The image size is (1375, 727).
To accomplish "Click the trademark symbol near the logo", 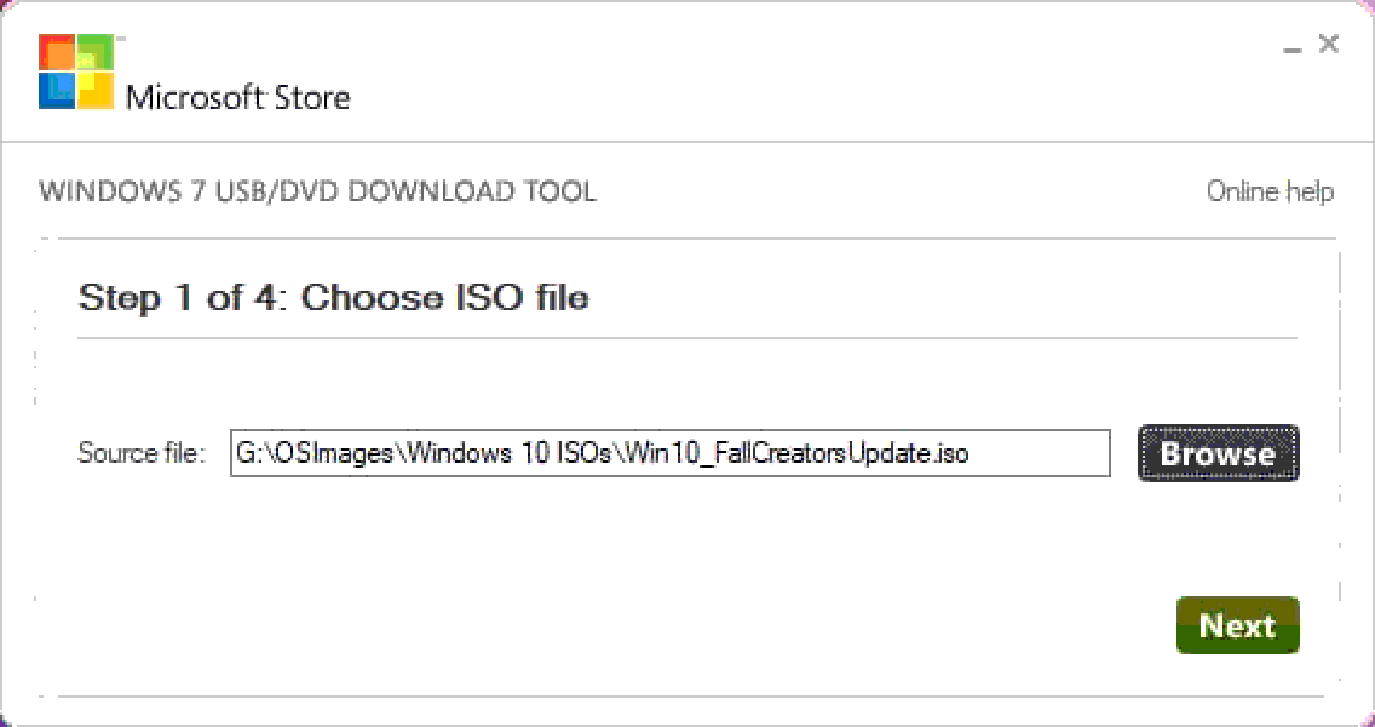I will pos(119,39).
